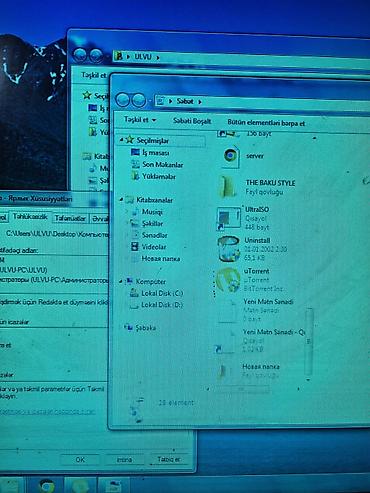
Task: Collapse the Kitabxanalar tree group
Action: [x=121, y=200]
